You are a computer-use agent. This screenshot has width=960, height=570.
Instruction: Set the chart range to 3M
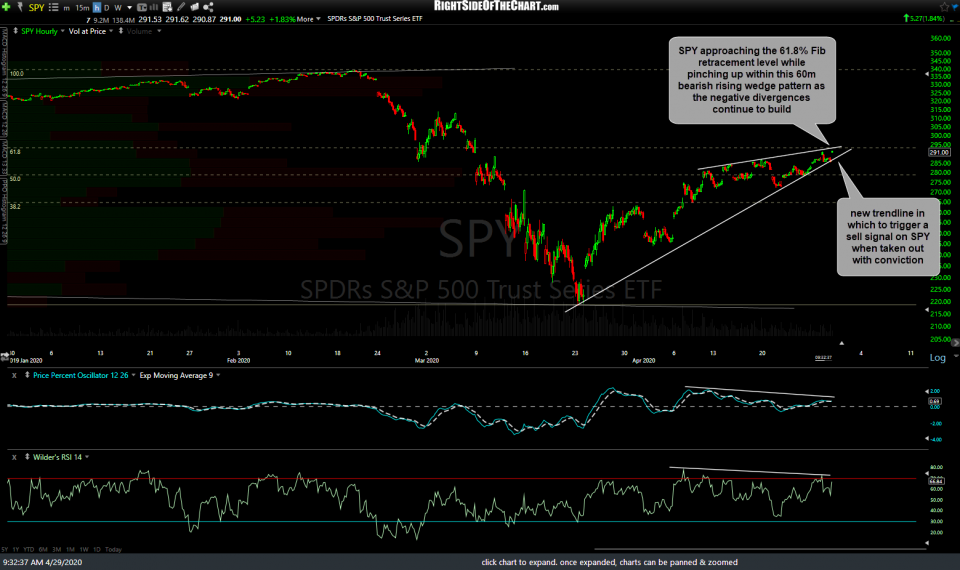(x=56, y=549)
